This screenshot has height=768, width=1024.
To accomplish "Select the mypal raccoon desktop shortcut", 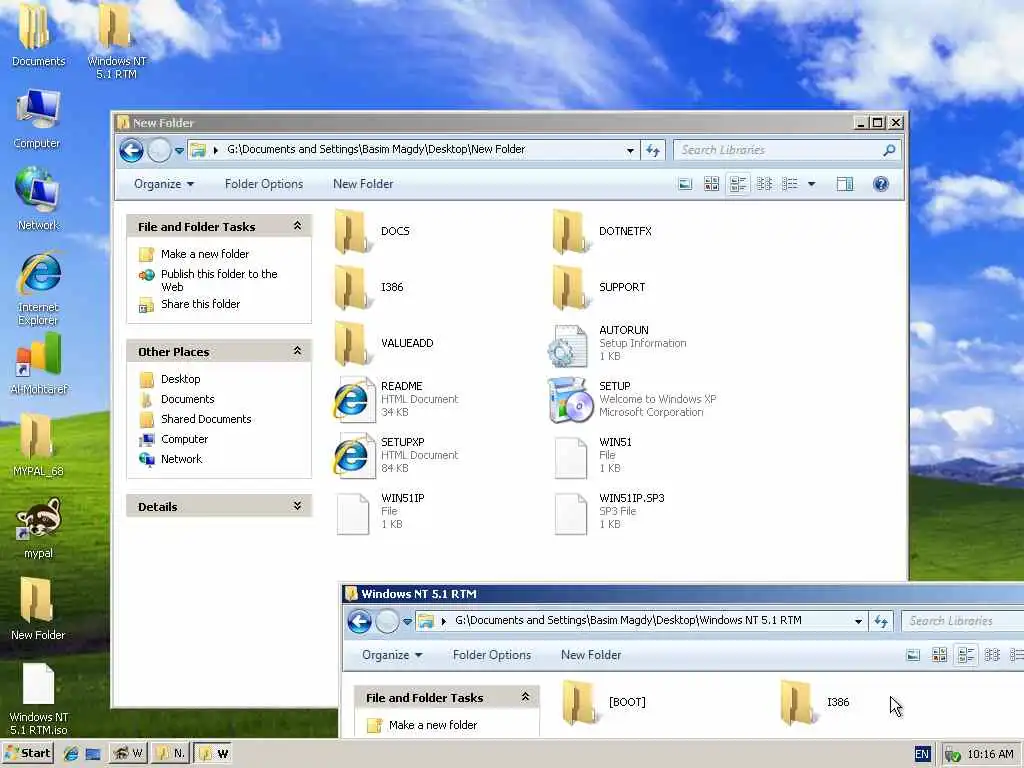I will click(x=38, y=528).
